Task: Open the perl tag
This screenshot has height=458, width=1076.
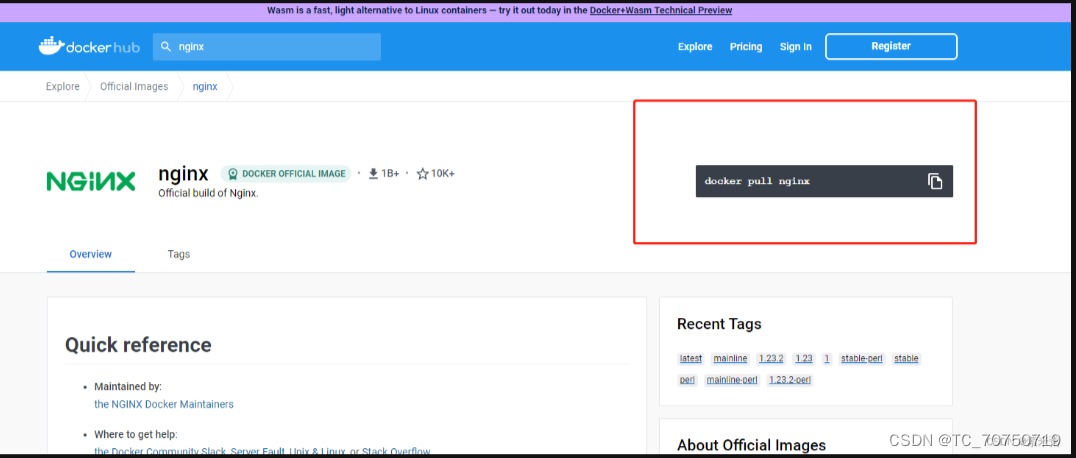Action: pyautogui.click(x=688, y=380)
